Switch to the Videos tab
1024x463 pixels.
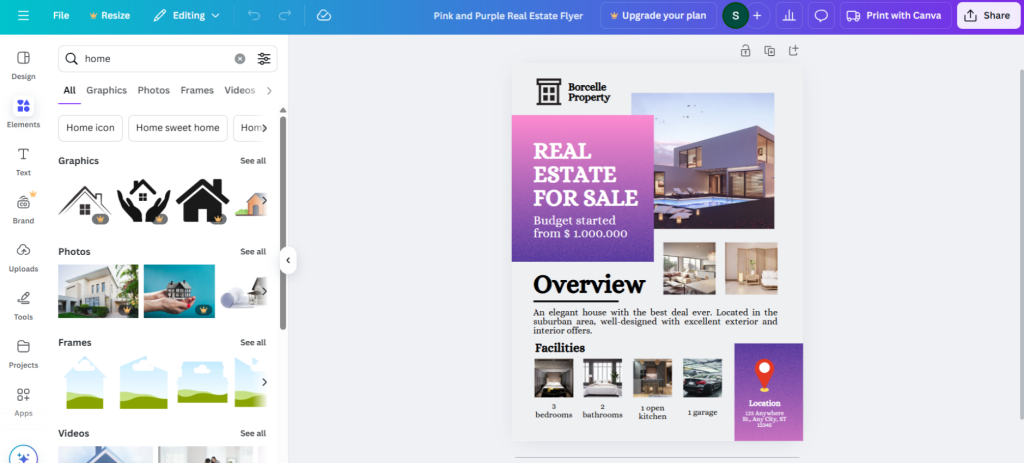click(x=240, y=90)
